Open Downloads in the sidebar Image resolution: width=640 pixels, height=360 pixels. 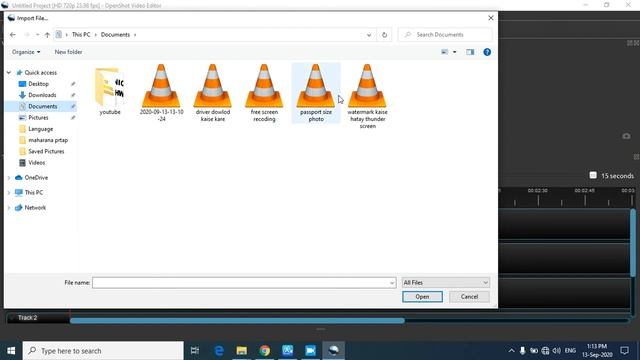[x=42, y=95]
